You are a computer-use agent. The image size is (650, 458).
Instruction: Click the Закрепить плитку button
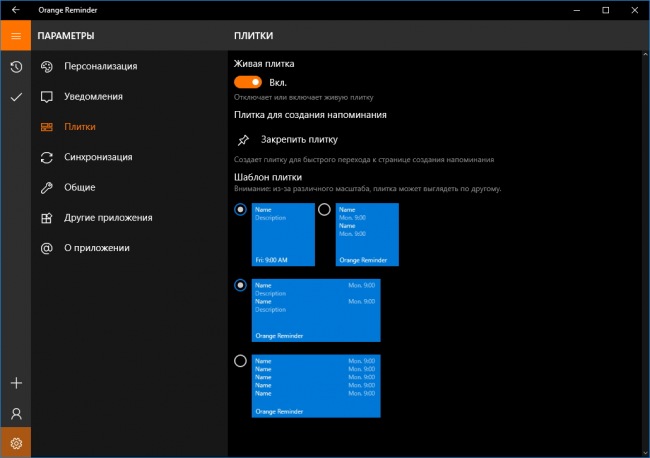click(287, 140)
